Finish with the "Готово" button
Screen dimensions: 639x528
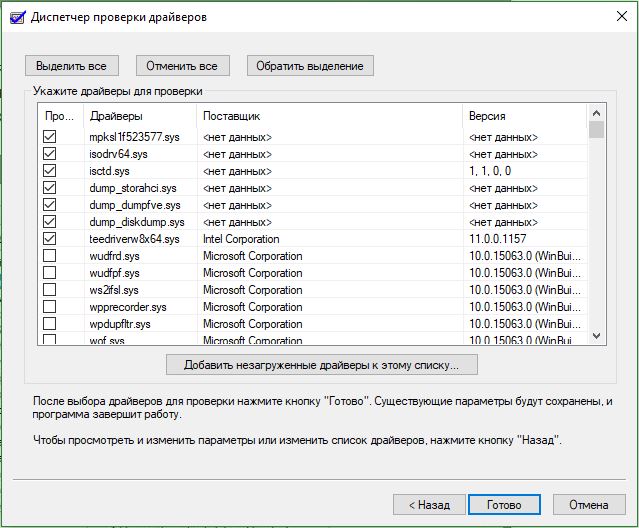(x=504, y=505)
